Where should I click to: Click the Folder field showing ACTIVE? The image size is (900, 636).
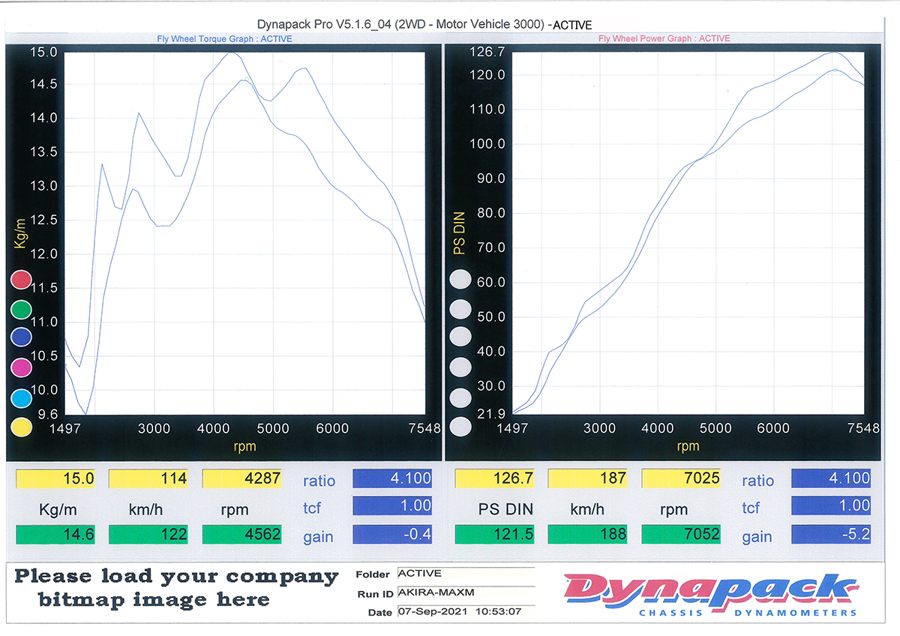click(x=465, y=574)
